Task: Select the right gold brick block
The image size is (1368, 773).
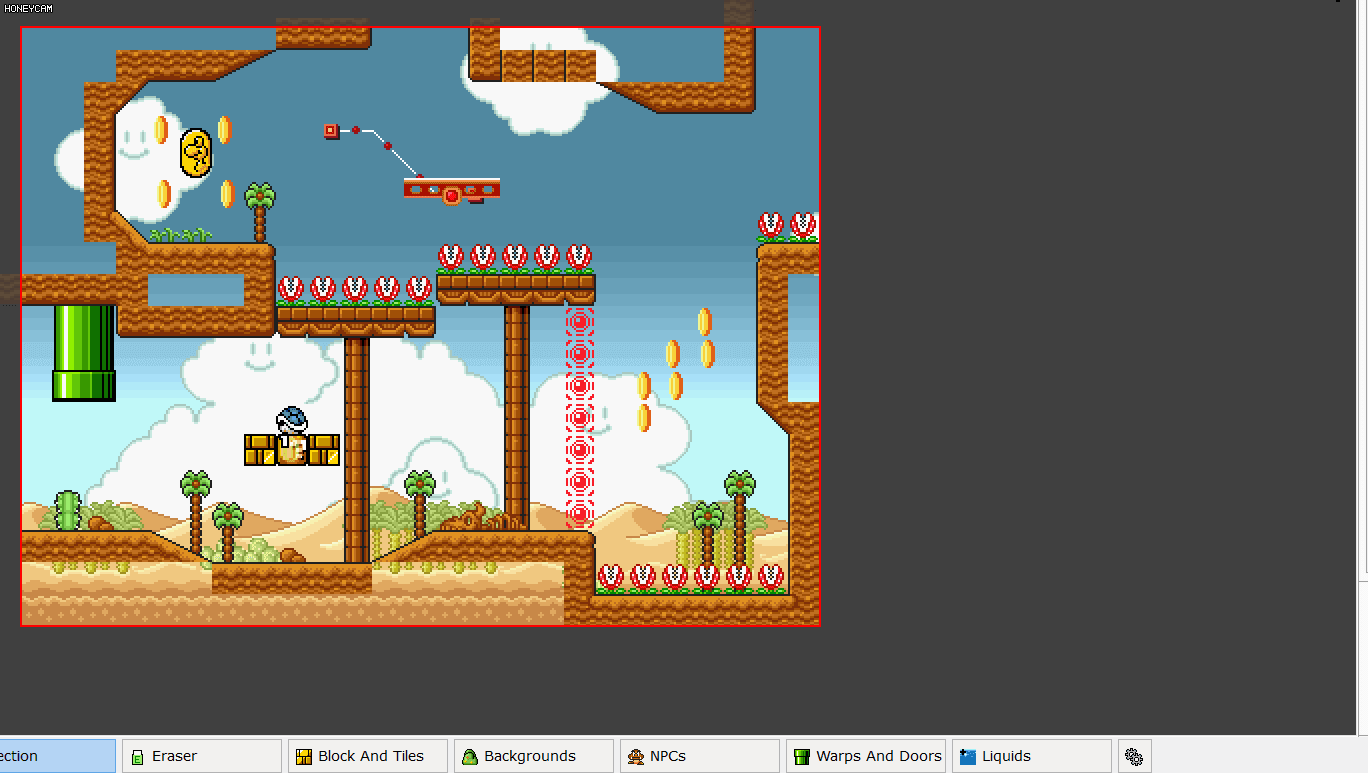Action: [324, 450]
